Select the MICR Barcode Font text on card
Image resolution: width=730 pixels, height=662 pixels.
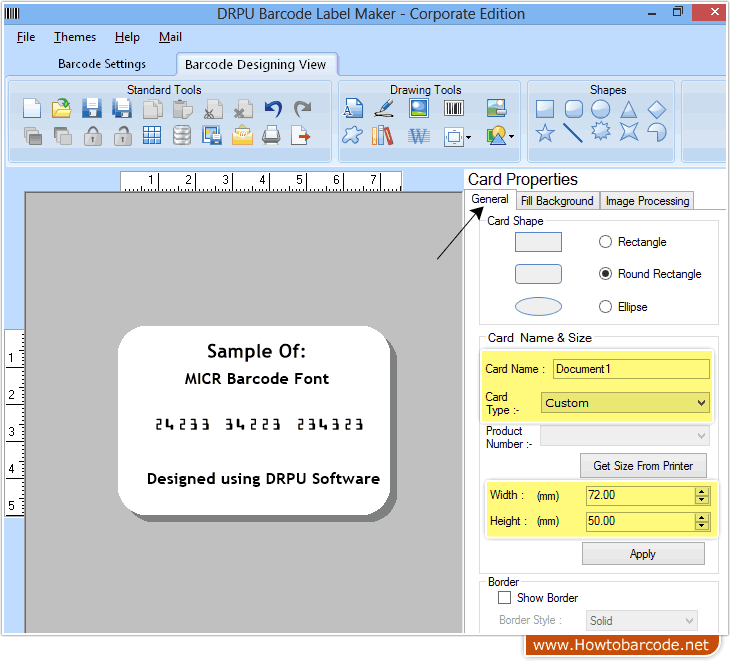(257, 378)
